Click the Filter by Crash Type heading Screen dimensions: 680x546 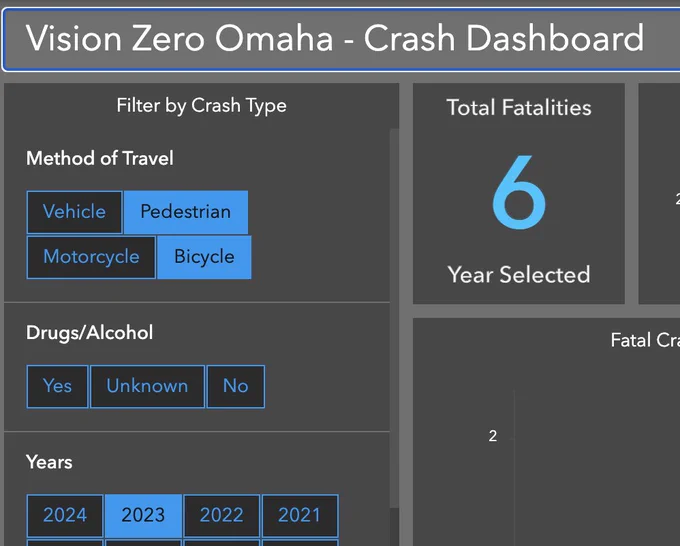click(x=202, y=105)
